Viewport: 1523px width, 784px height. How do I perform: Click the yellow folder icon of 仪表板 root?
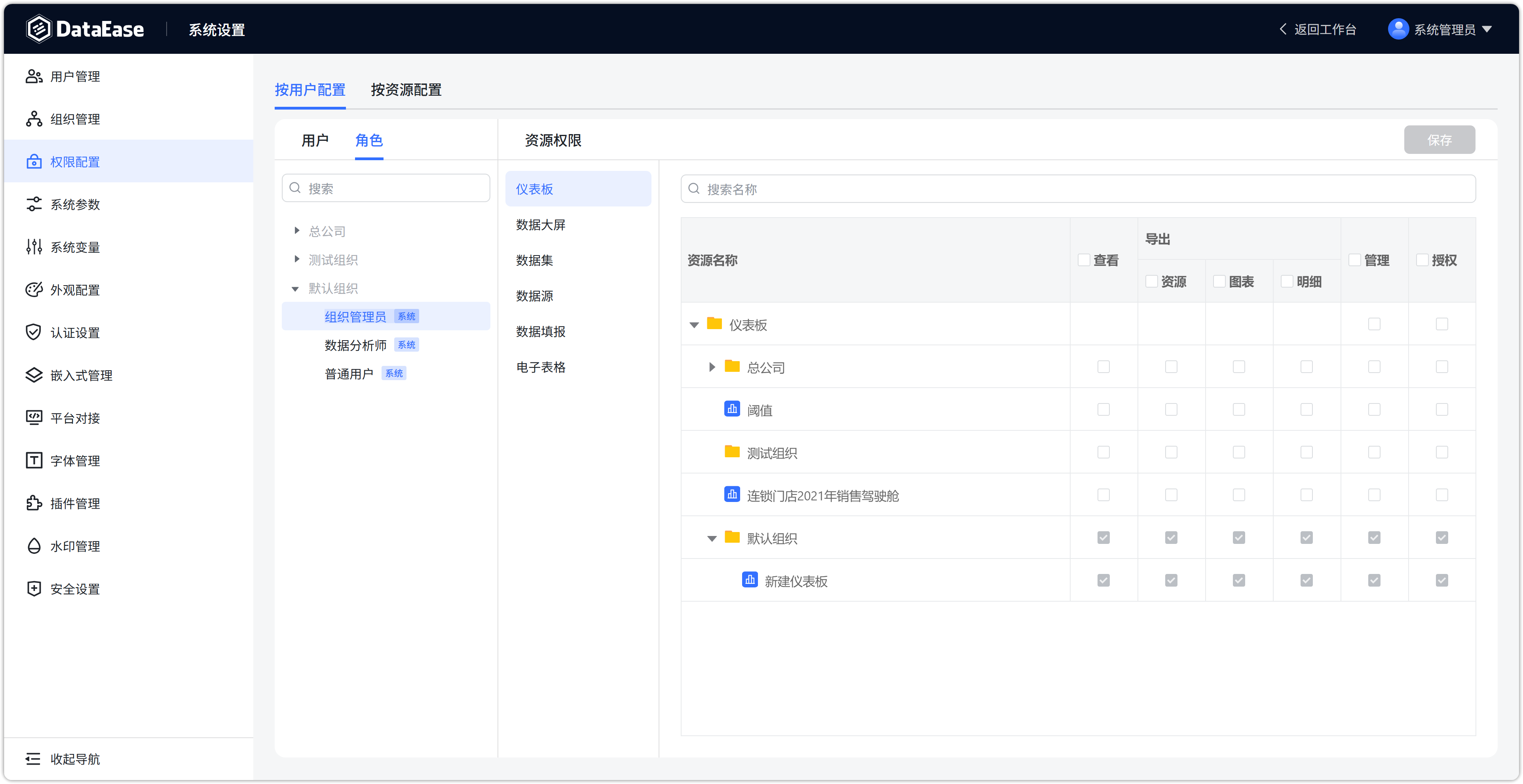(x=714, y=323)
